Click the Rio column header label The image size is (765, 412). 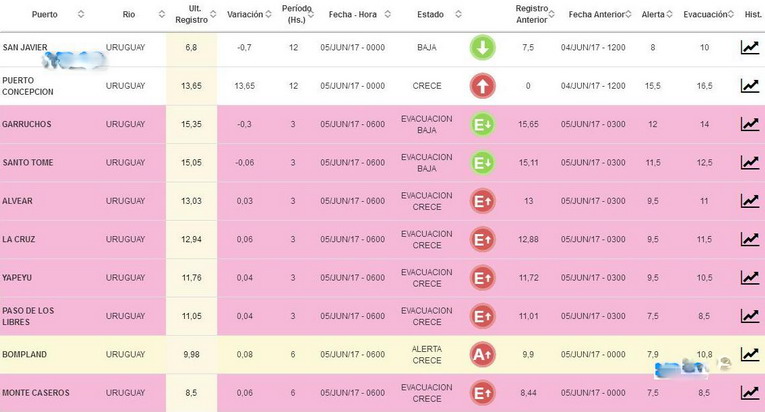pos(129,15)
